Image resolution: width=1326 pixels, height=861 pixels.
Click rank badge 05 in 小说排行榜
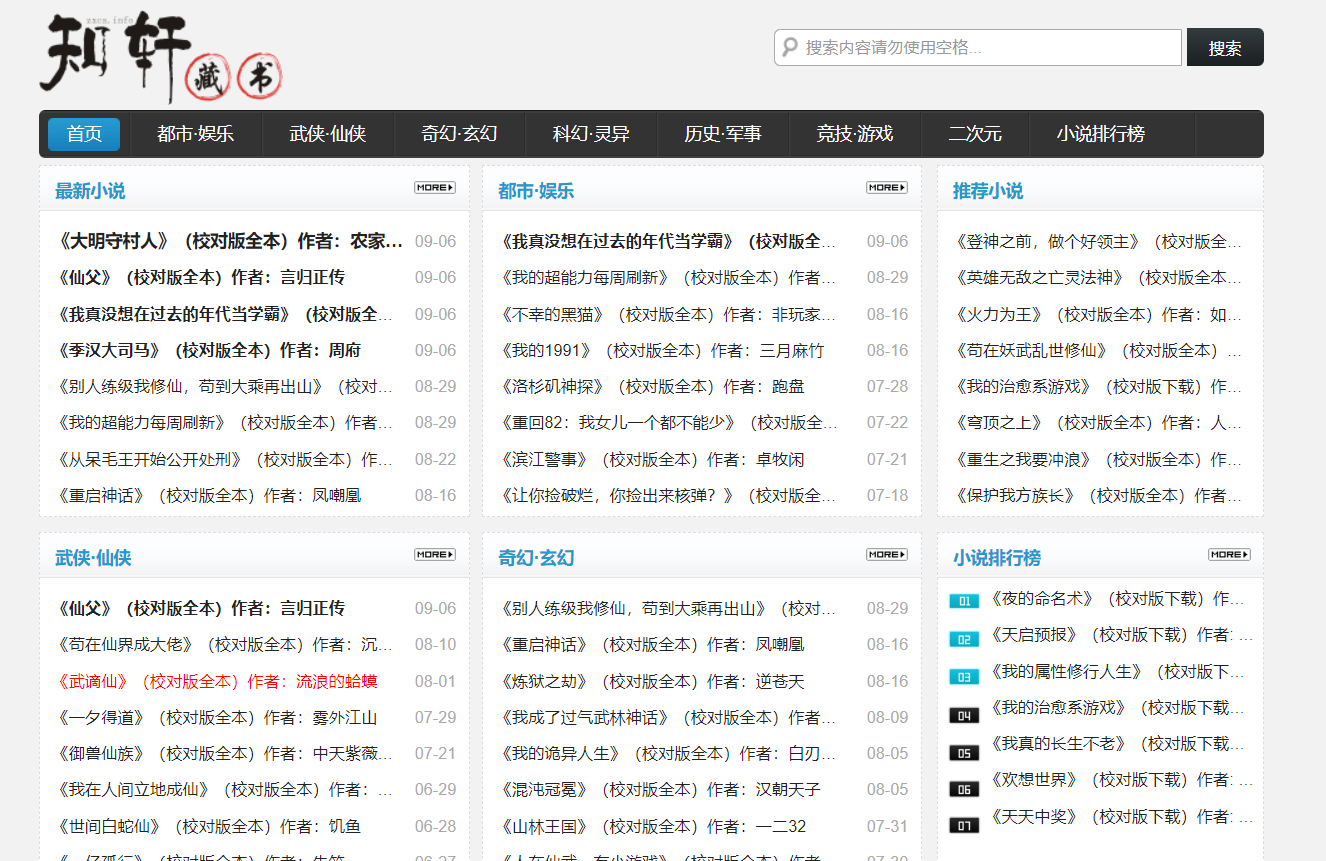(964, 753)
